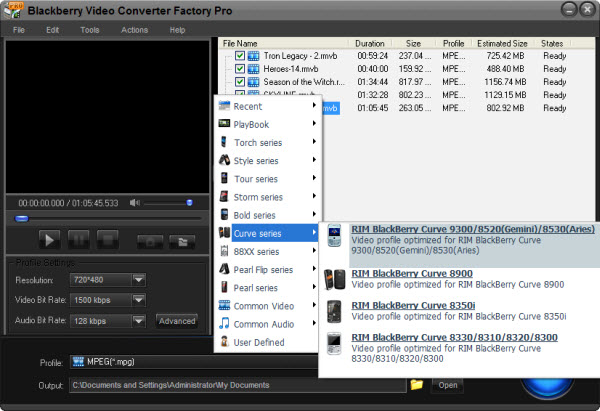
Task: Click the Open output folder button
Action: (x=448, y=385)
